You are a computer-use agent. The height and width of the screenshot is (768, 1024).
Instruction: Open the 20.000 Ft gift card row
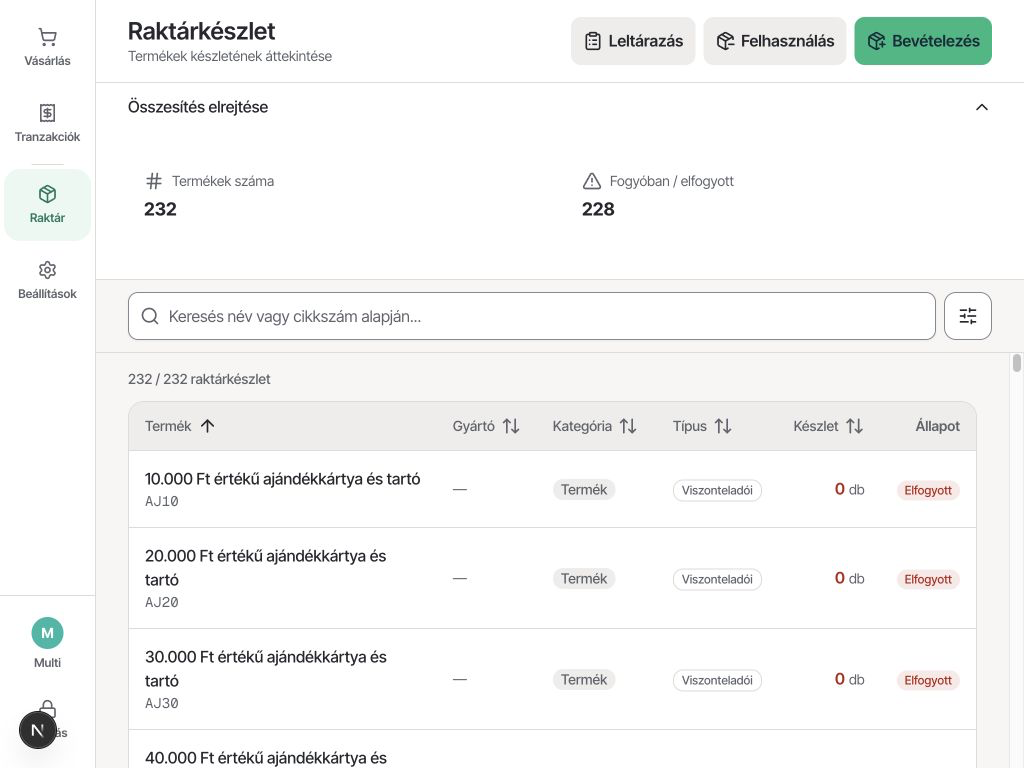point(552,579)
